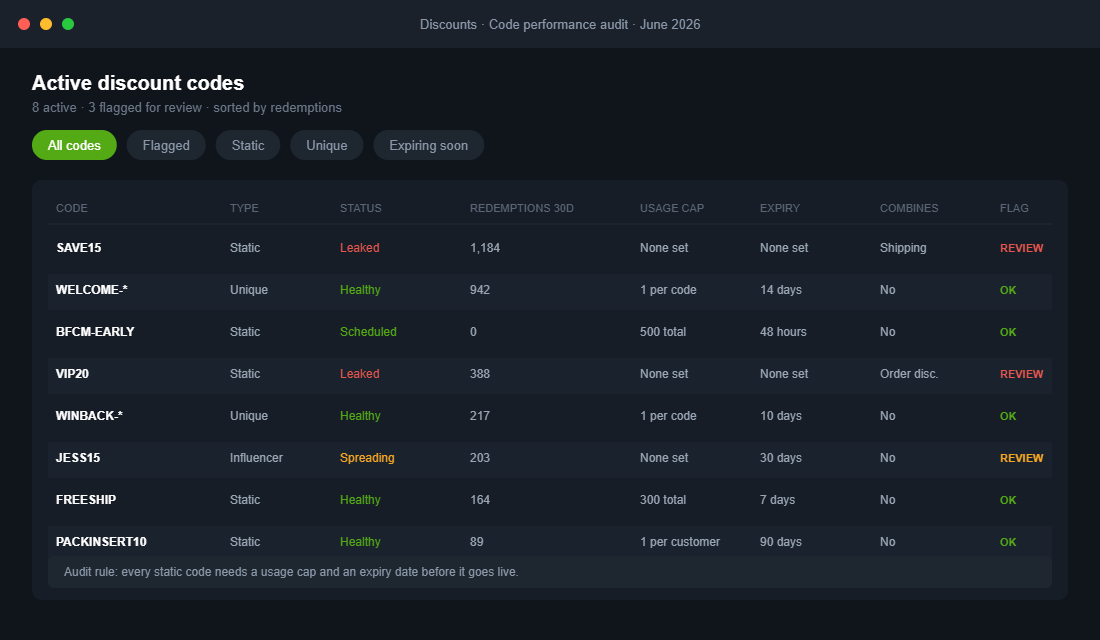
Task: Click the USAGE CAP column header
Action: [672, 208]
